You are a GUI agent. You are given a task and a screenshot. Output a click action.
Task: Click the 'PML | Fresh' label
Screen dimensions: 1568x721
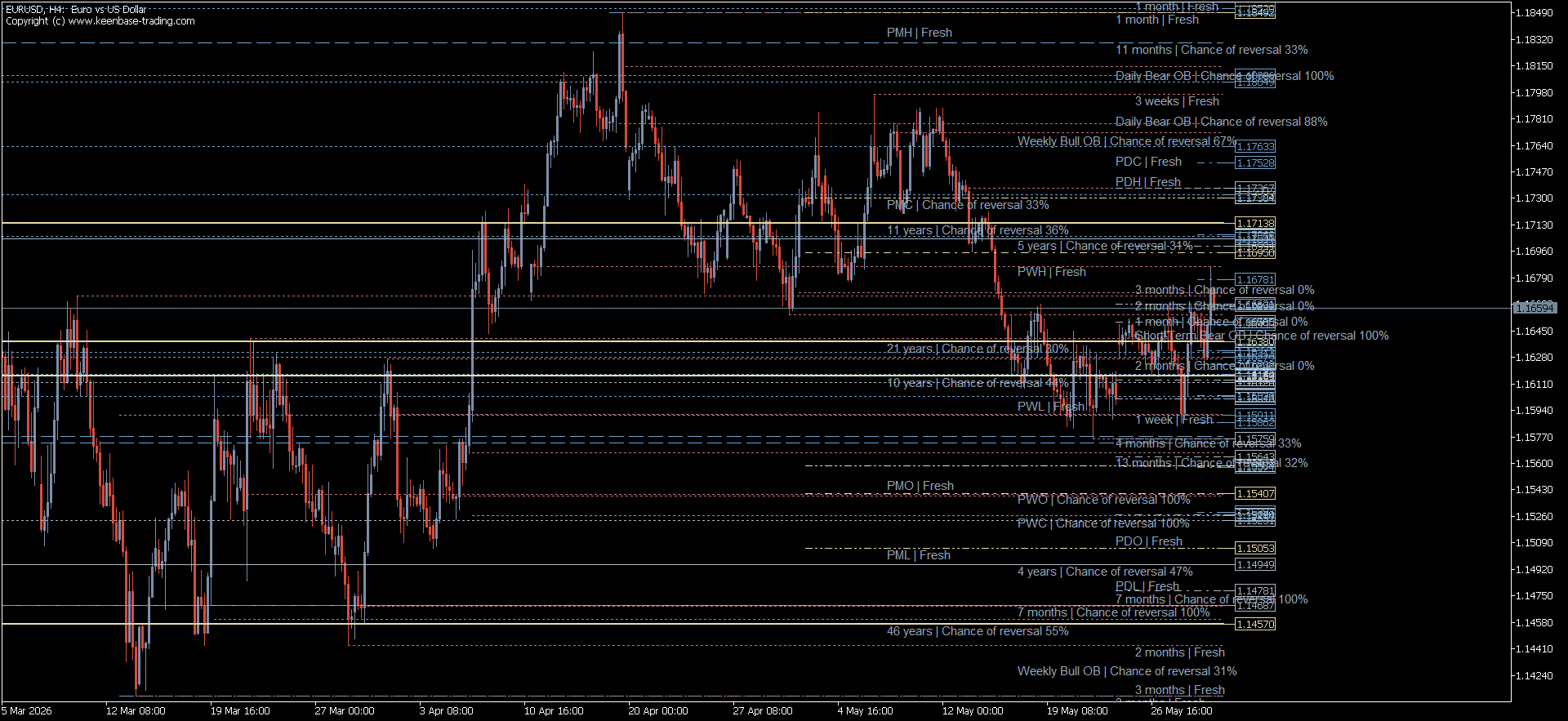[919, 555]
